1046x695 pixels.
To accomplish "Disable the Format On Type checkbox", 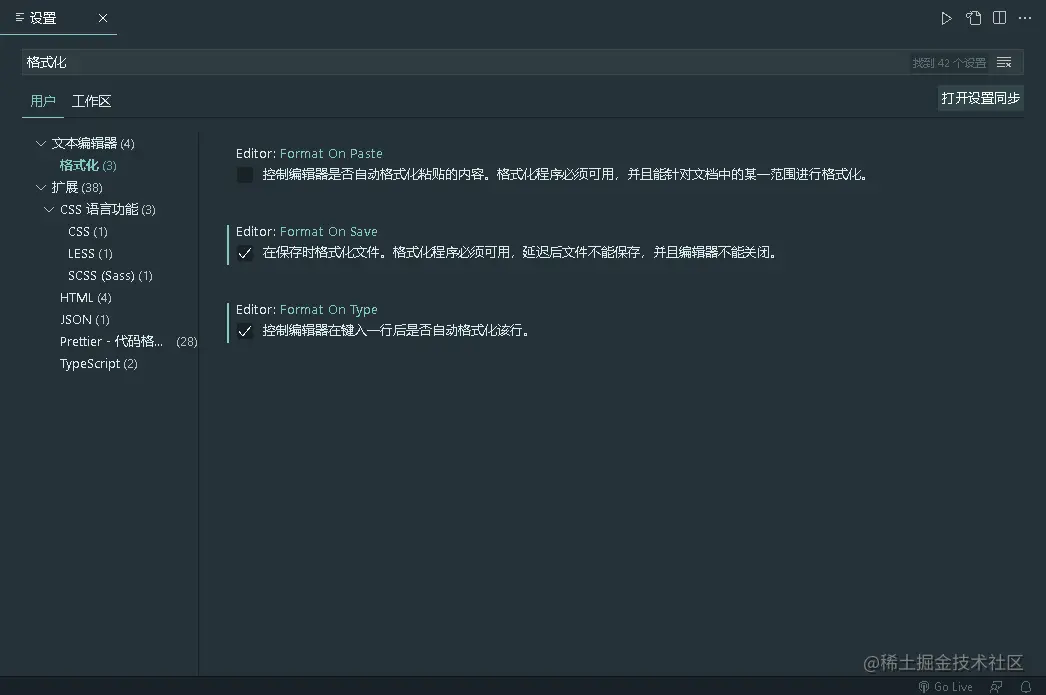I will click(245, 331).
